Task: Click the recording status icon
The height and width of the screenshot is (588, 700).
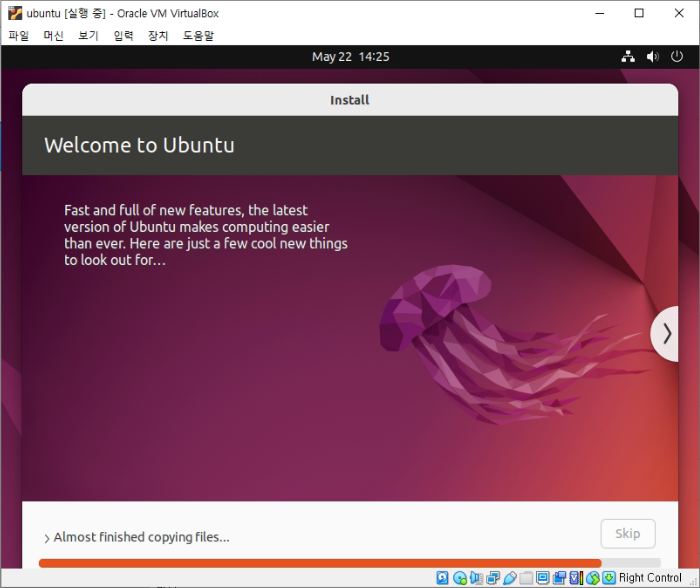Action: coord(559,578)
